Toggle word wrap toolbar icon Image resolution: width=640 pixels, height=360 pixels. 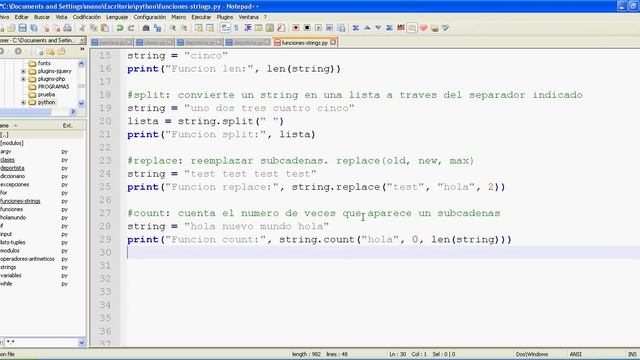(x=225, y=28)
